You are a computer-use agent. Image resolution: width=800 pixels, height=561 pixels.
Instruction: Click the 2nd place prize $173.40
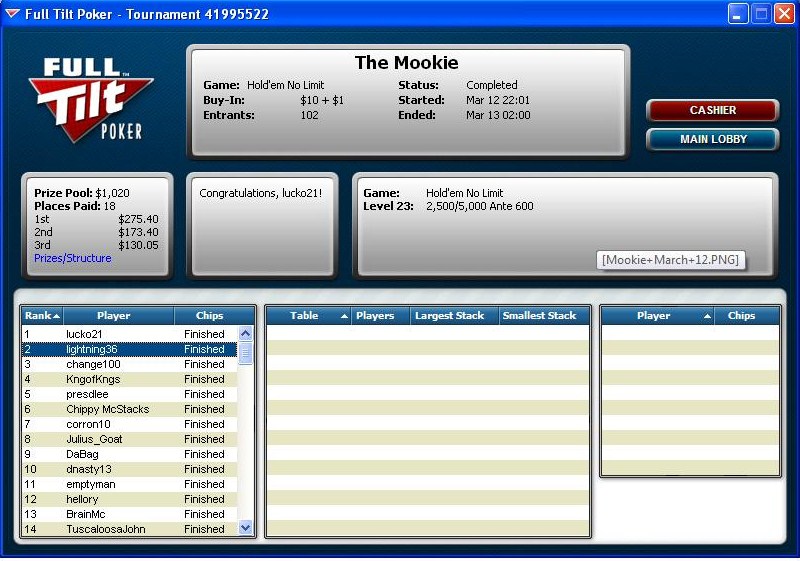[x=138, y=232]
